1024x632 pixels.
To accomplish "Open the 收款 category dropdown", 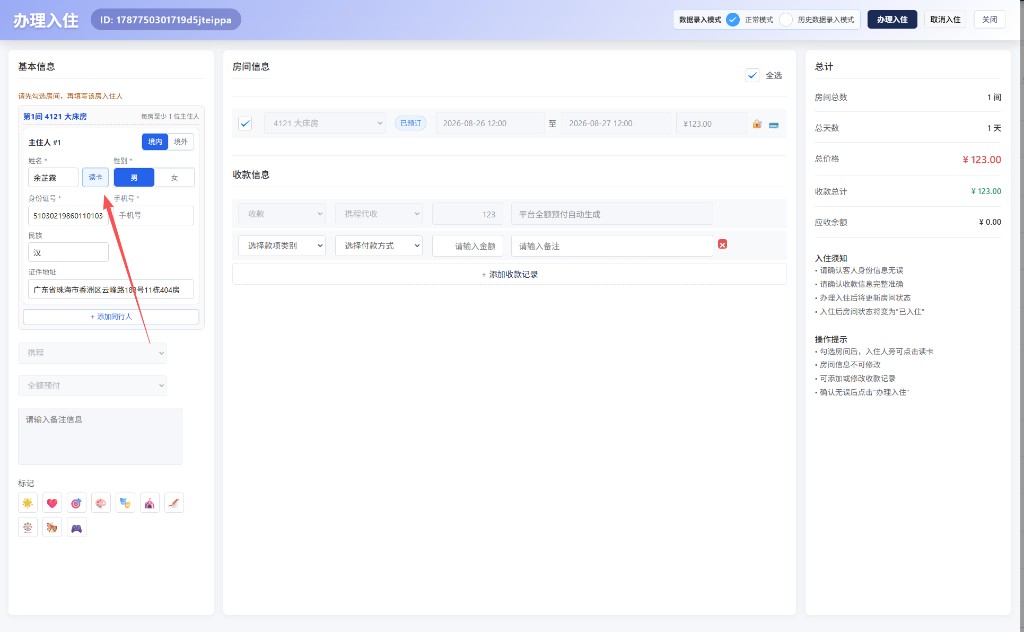I will (x=281, y=213).
